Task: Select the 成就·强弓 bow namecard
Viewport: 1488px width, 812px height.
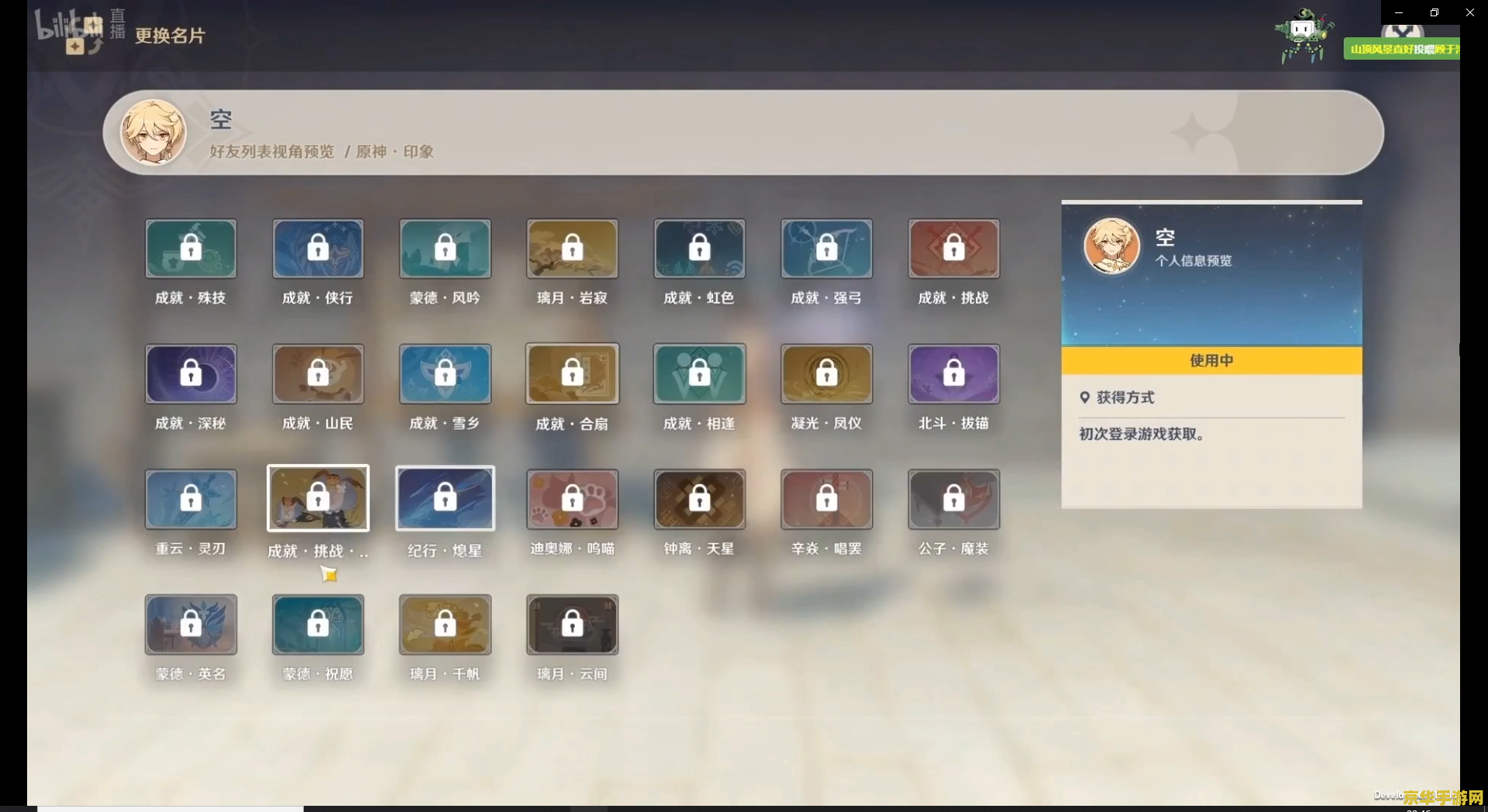Action: click(x=826, y=249)
